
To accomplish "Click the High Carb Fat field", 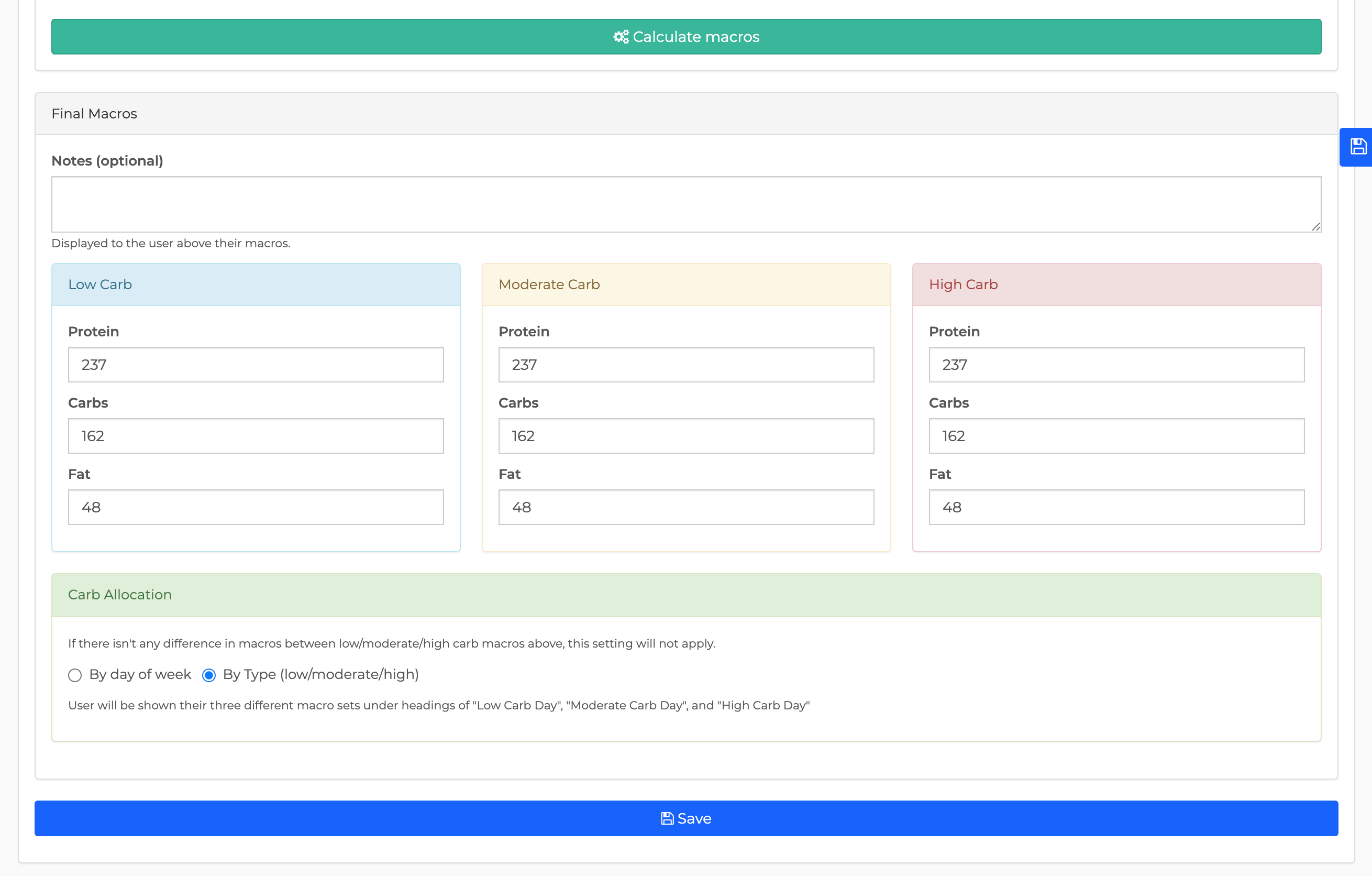I will click(1117, 507).
